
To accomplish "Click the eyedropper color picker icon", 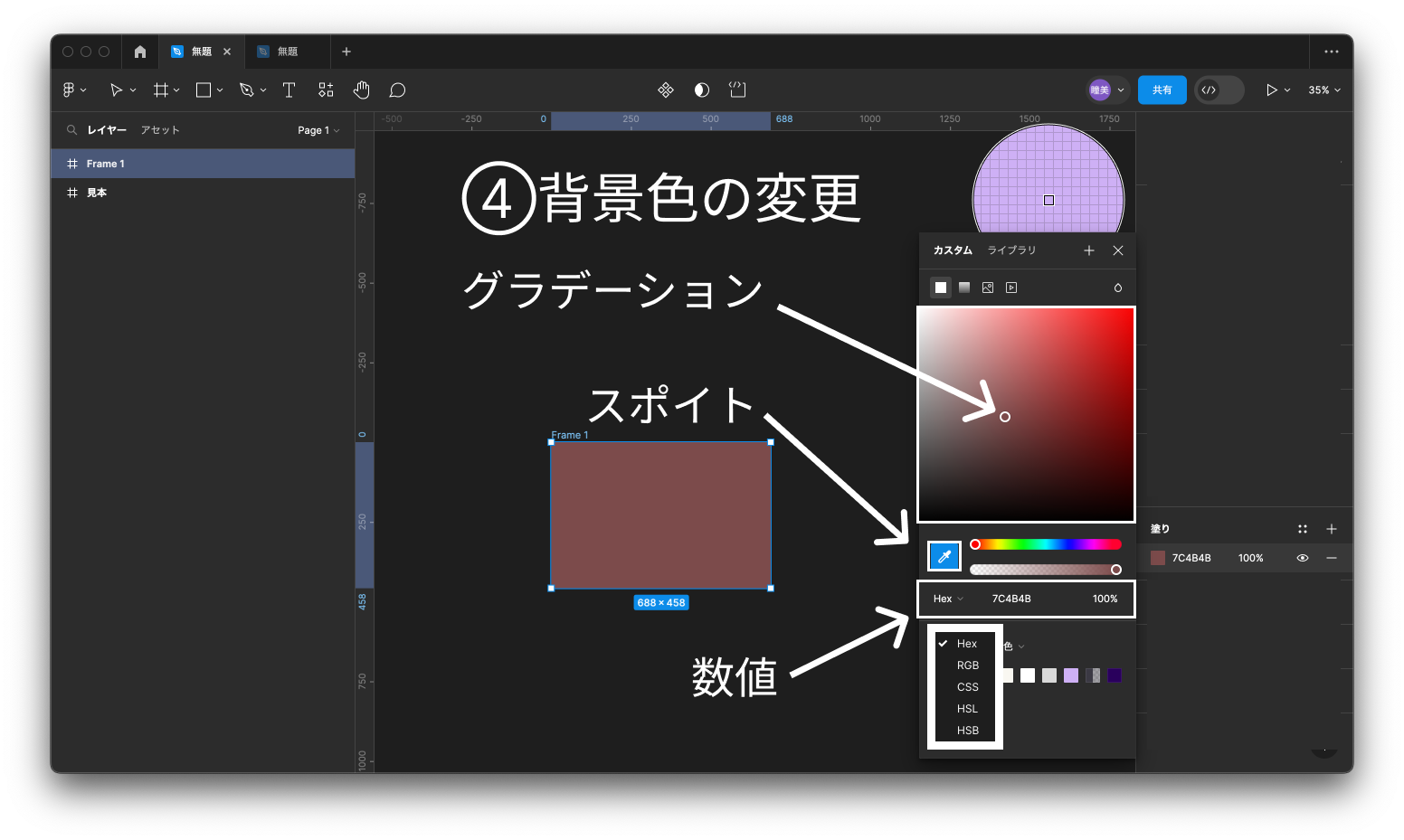I will pos(944,556).
